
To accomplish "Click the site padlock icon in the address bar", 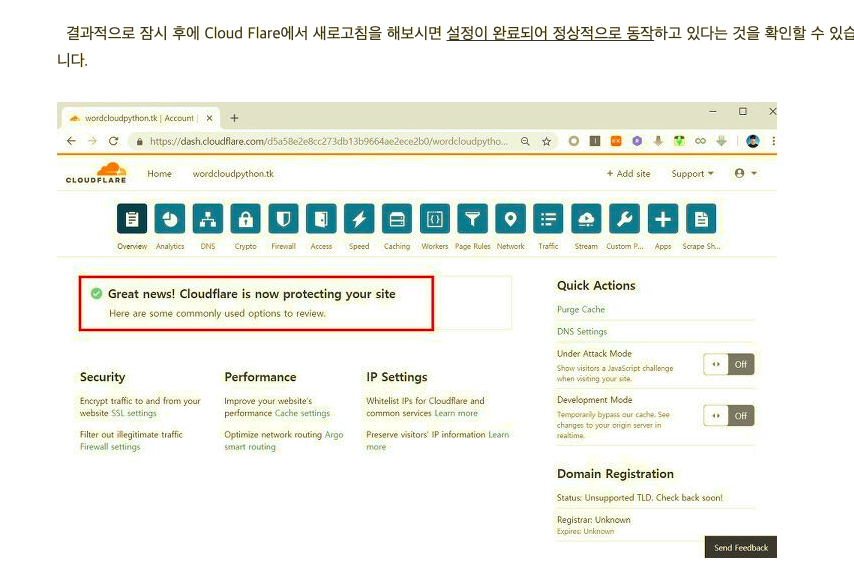I will (139, 142).
